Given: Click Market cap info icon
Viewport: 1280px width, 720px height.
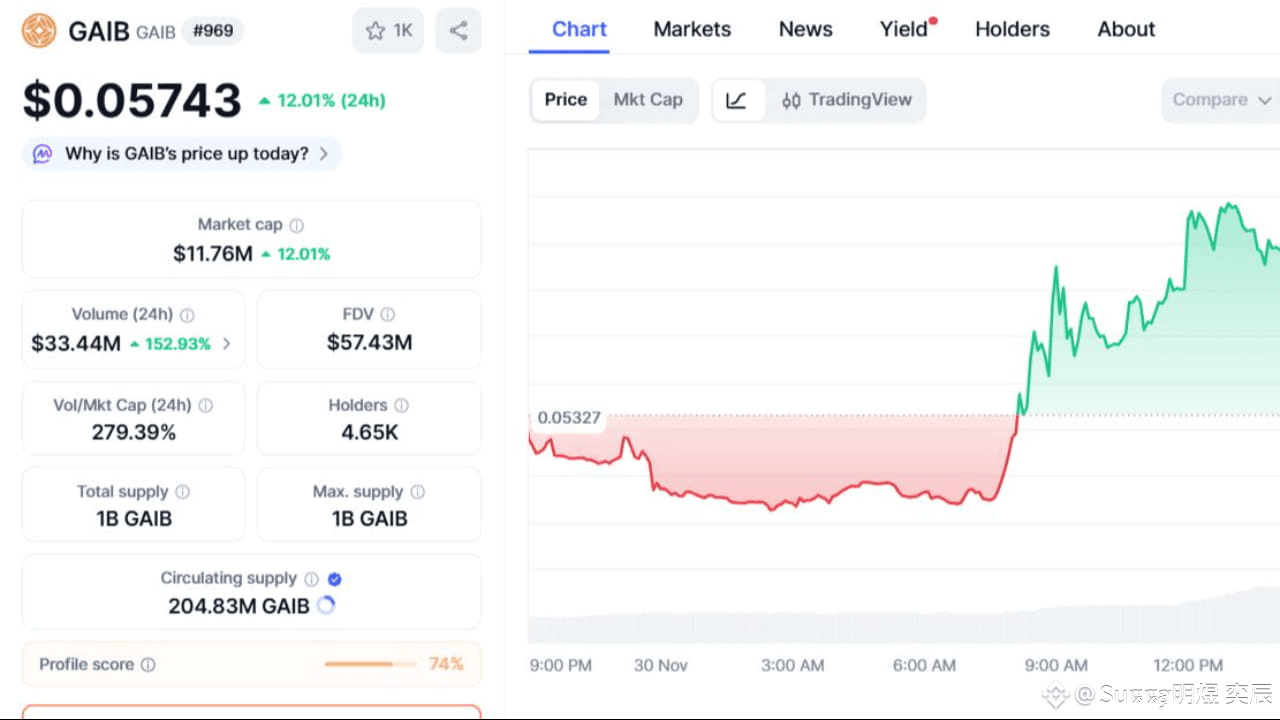Looking at the screenshot, I should pos(297,226).
